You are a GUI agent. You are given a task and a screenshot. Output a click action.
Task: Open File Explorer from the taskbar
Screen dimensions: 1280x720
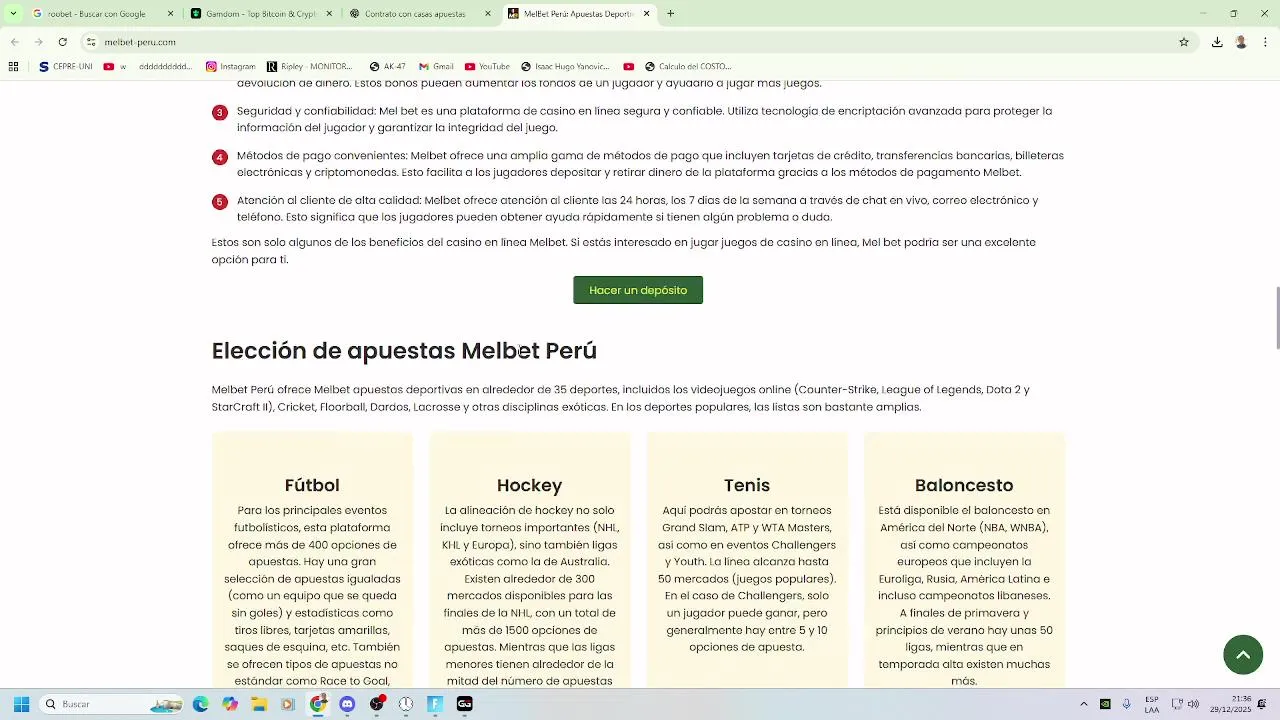coord(259,704)
